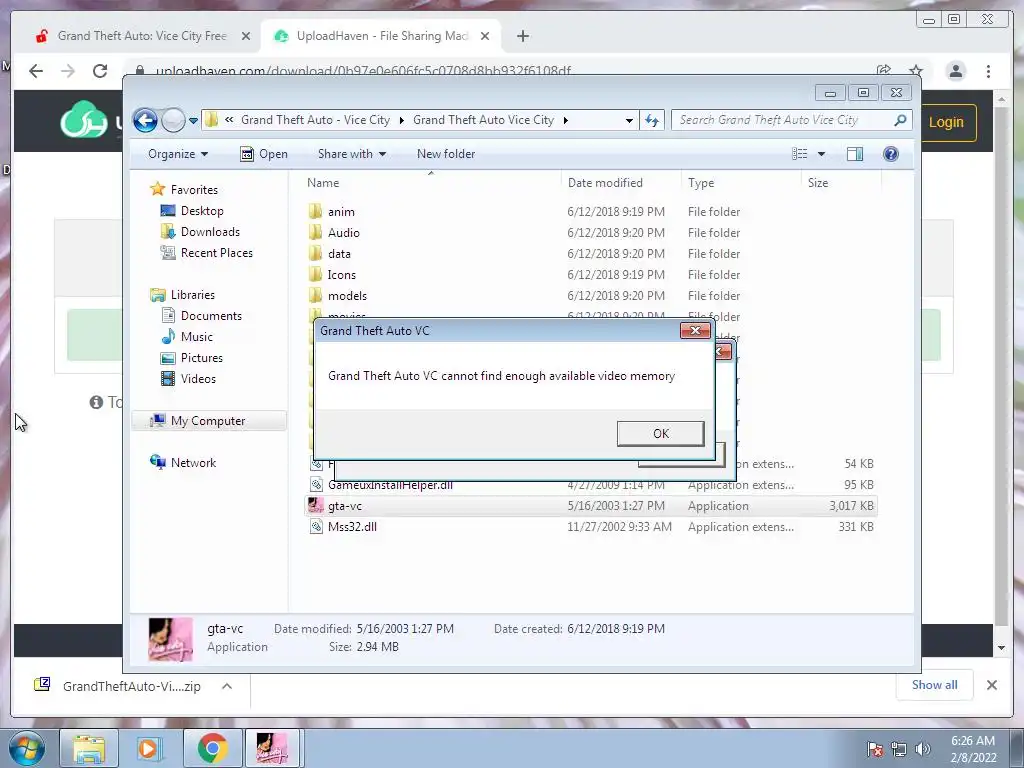
Task: Click Show all downloads
Action: coord(934,684)
